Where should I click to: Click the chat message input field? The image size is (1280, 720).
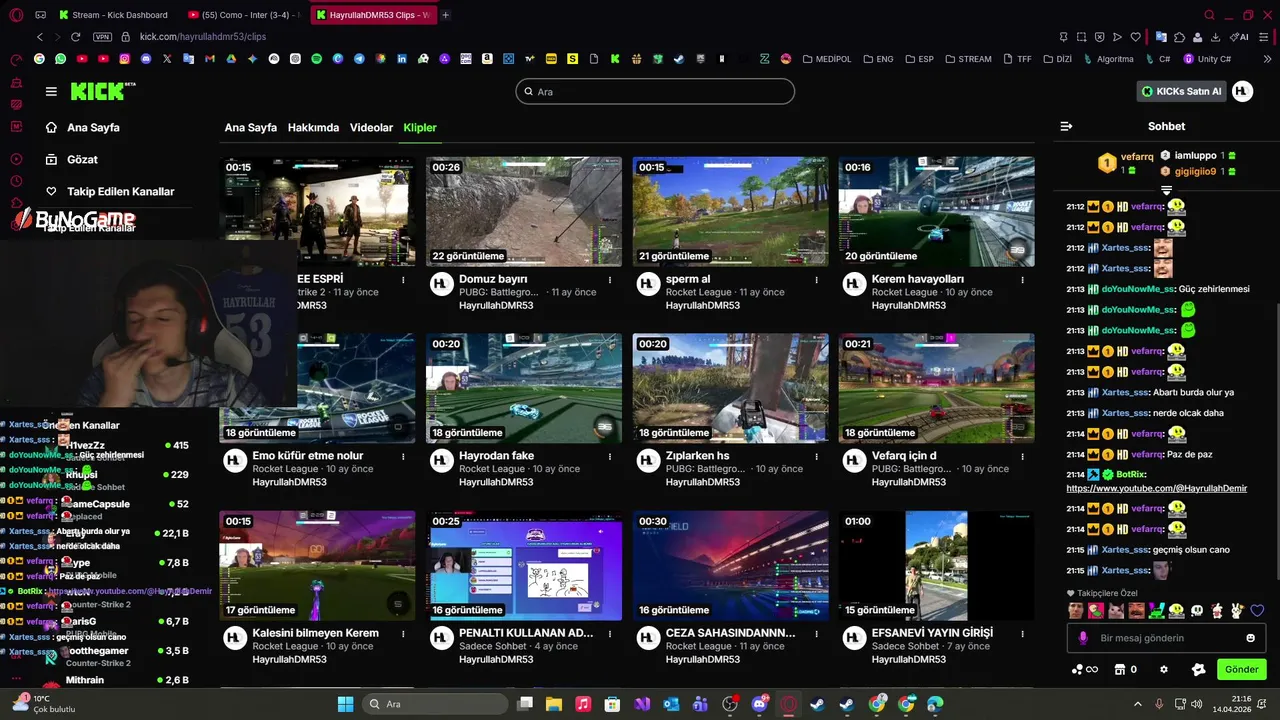tap(1165, 638)
